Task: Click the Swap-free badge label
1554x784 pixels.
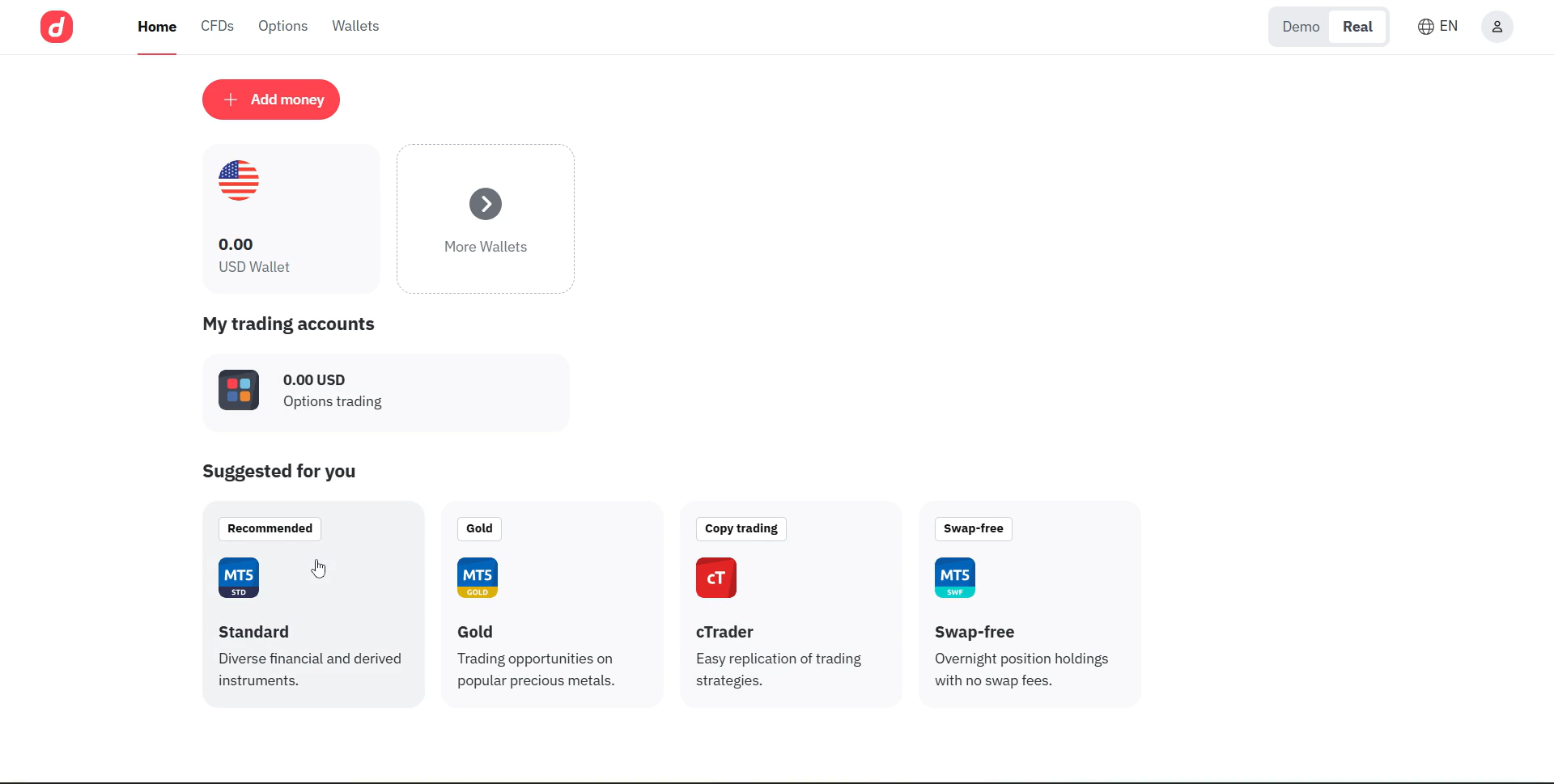Action: [x=974, y=529]
